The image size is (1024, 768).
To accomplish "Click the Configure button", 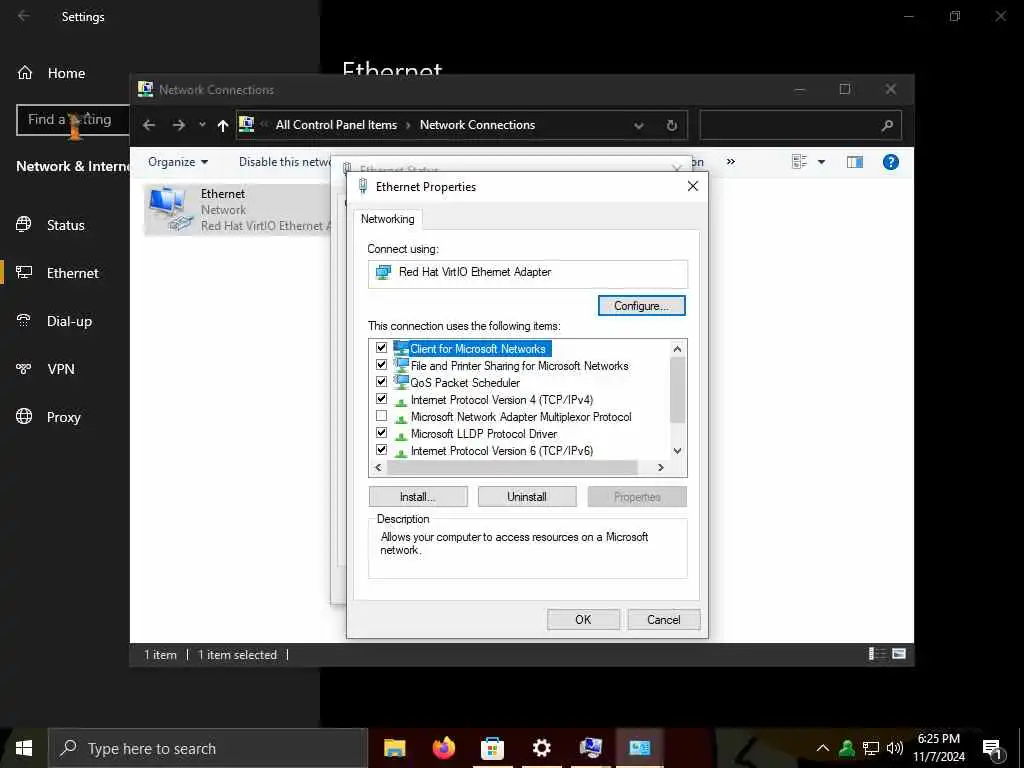I will pyautogui.click(x=641, y=306).
